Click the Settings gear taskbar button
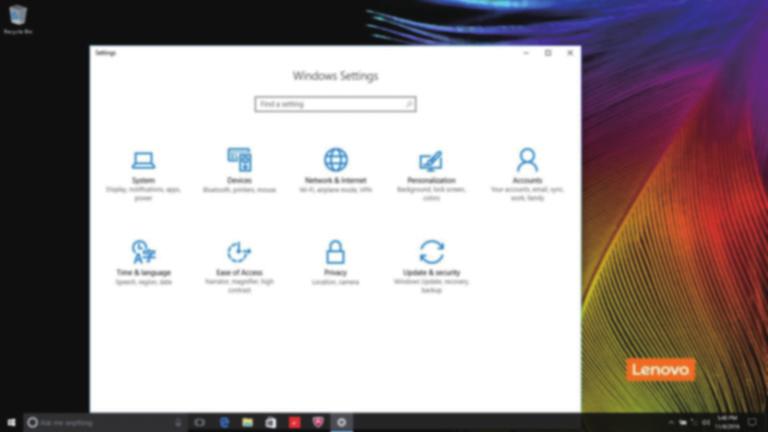768x432 pixels. pos(341,422)
